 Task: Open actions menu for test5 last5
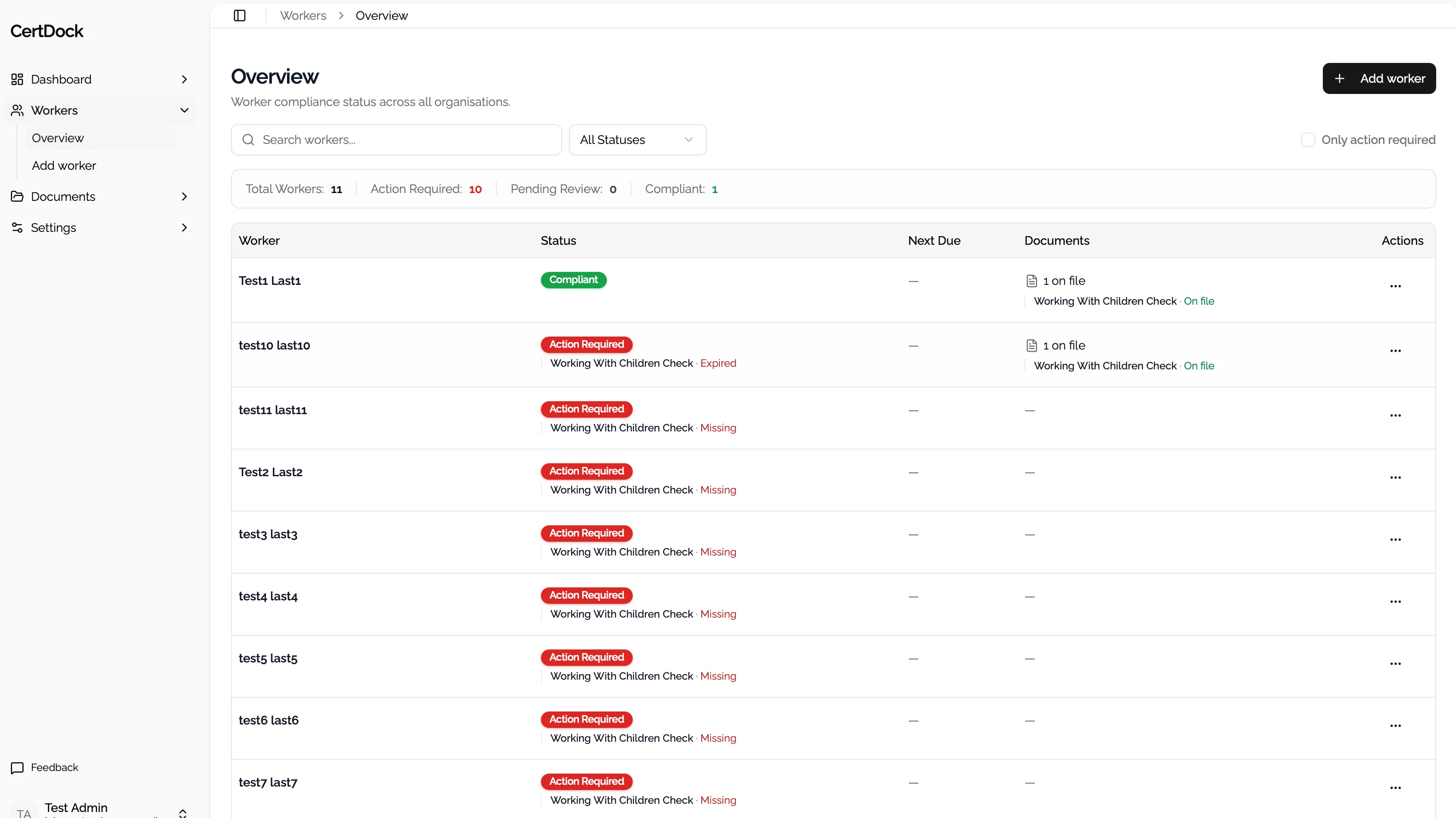pyautogui.click(x=1396, y=664)
